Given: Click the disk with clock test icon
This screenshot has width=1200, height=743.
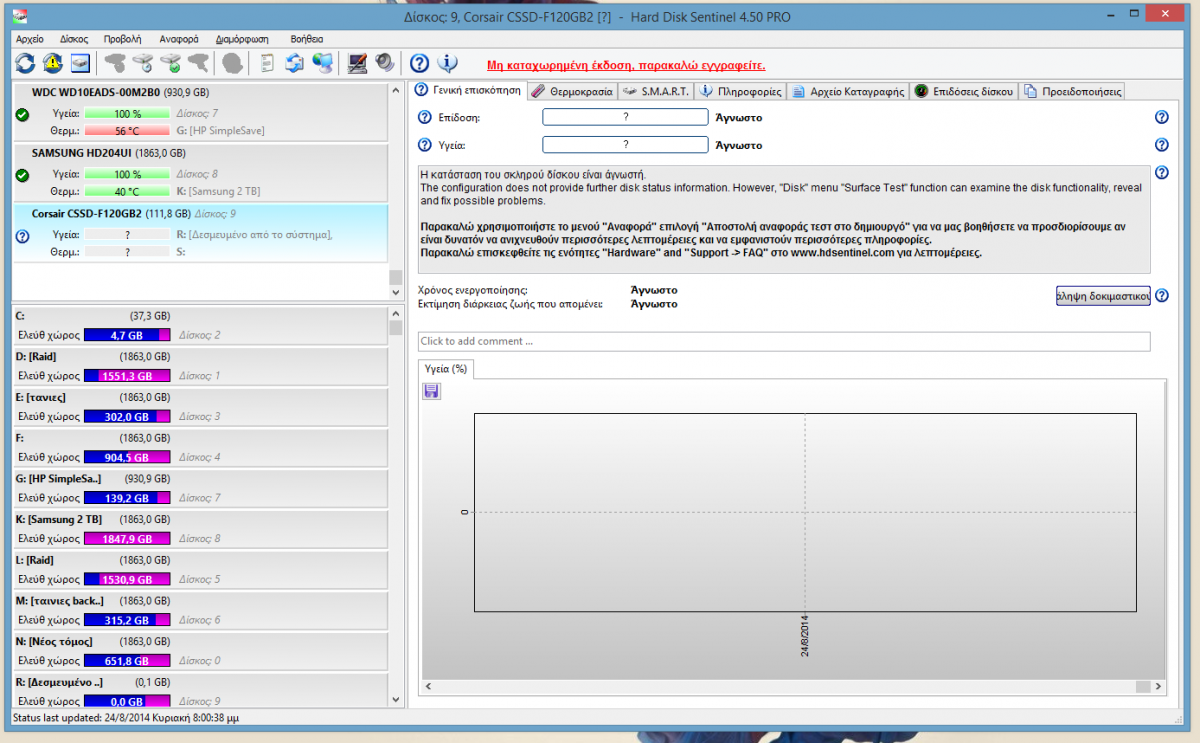Looking at the screenshot, I should point(144,63).
